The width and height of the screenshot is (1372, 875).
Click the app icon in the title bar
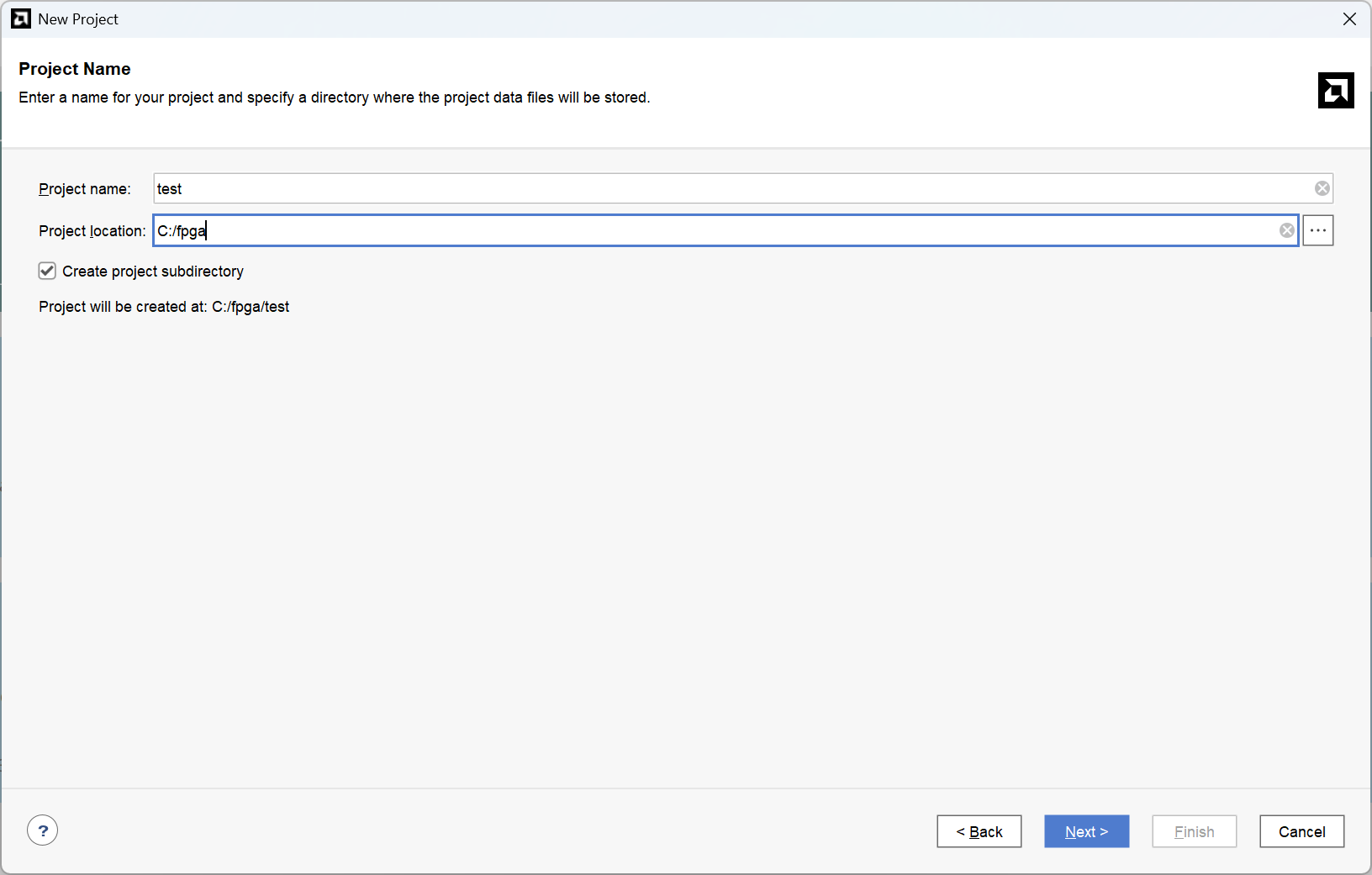[21, 18]
